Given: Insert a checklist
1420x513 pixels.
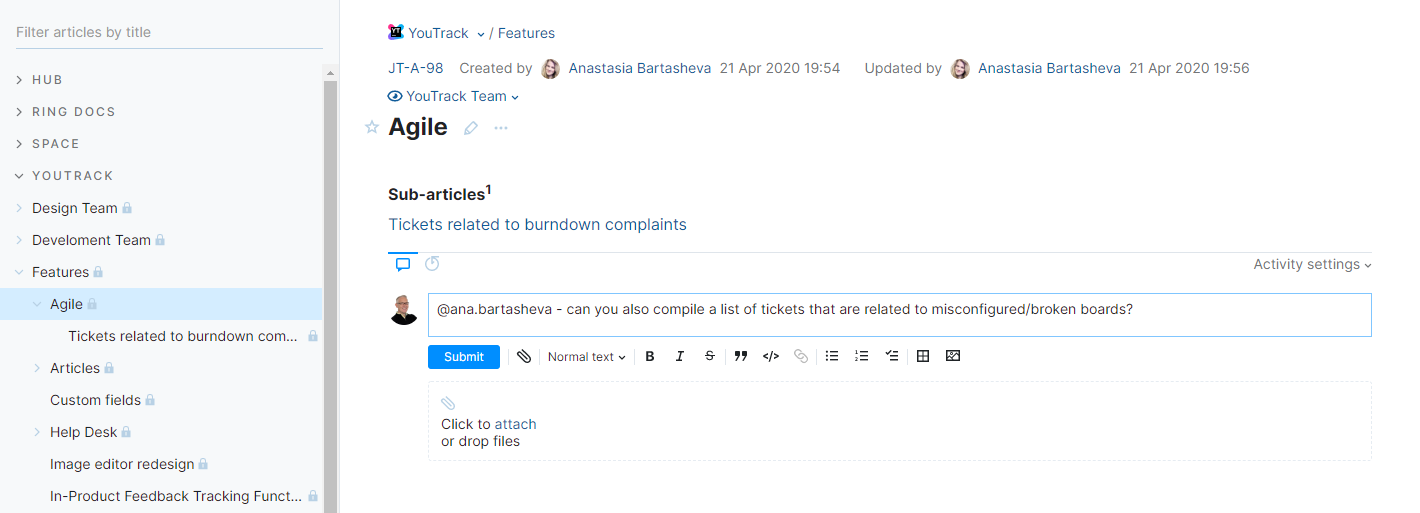Looking at the screenshot, I should coord(892,356).
